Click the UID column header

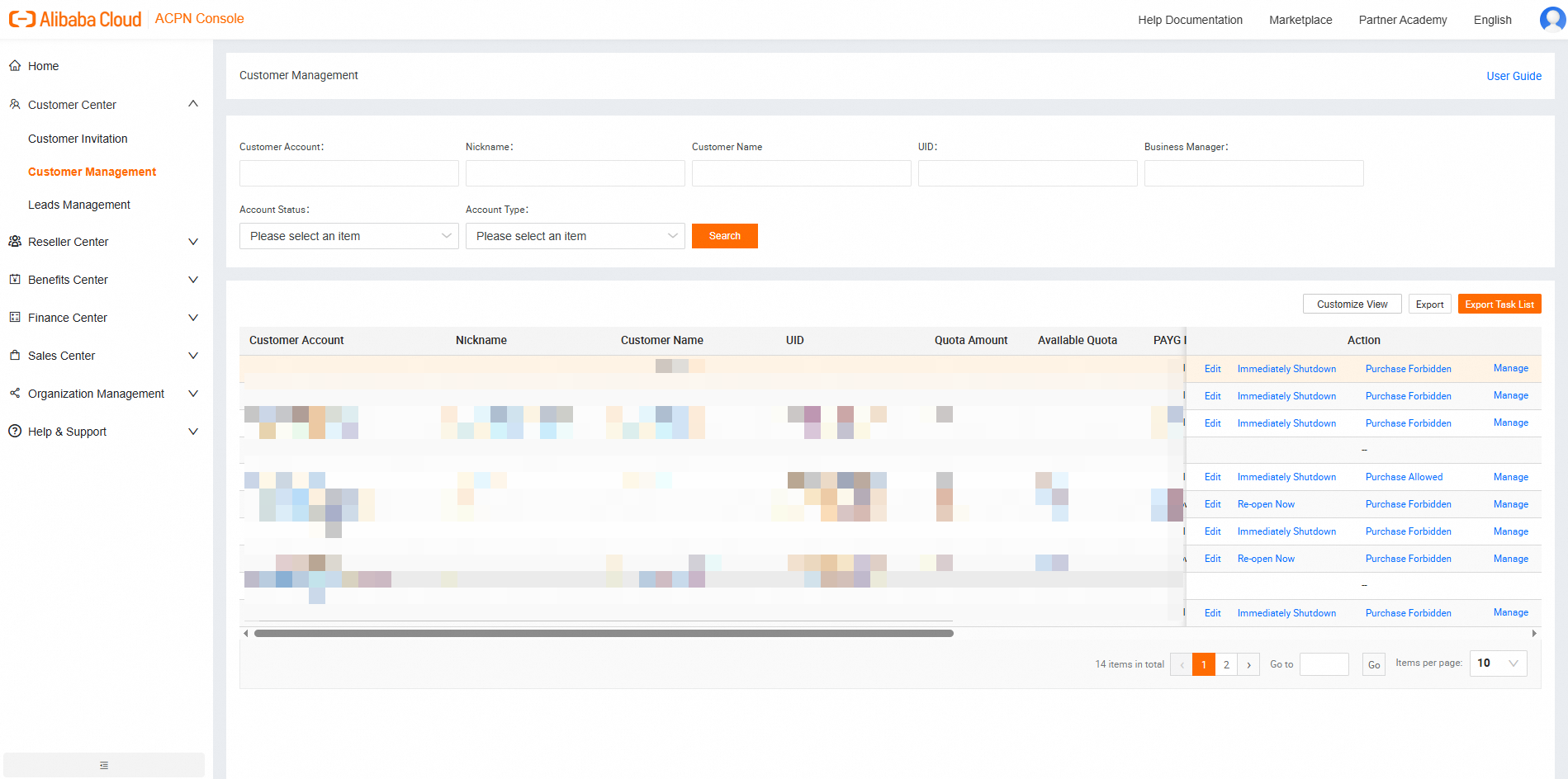click(795, 340)
